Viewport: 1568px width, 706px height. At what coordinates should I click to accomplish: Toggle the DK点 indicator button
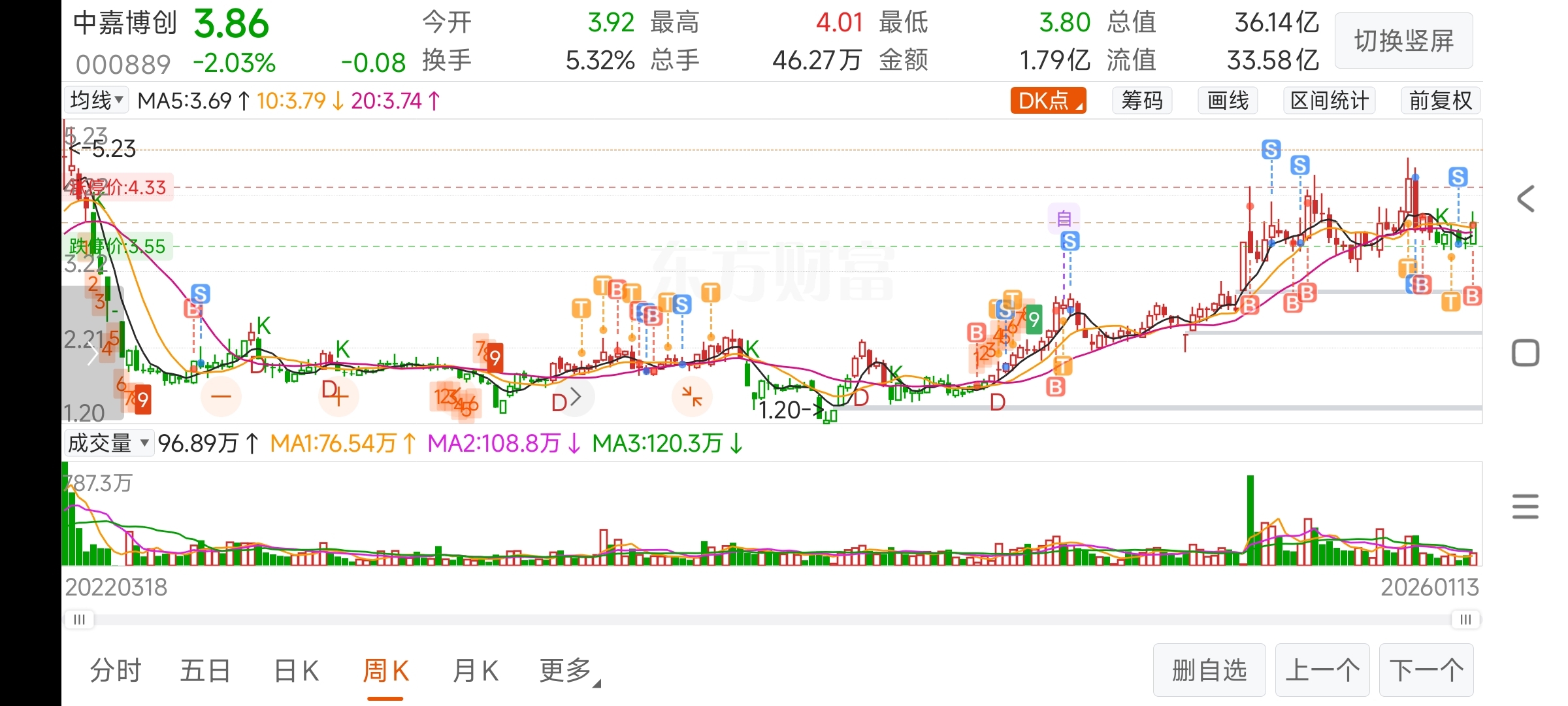pos(1048,101)
